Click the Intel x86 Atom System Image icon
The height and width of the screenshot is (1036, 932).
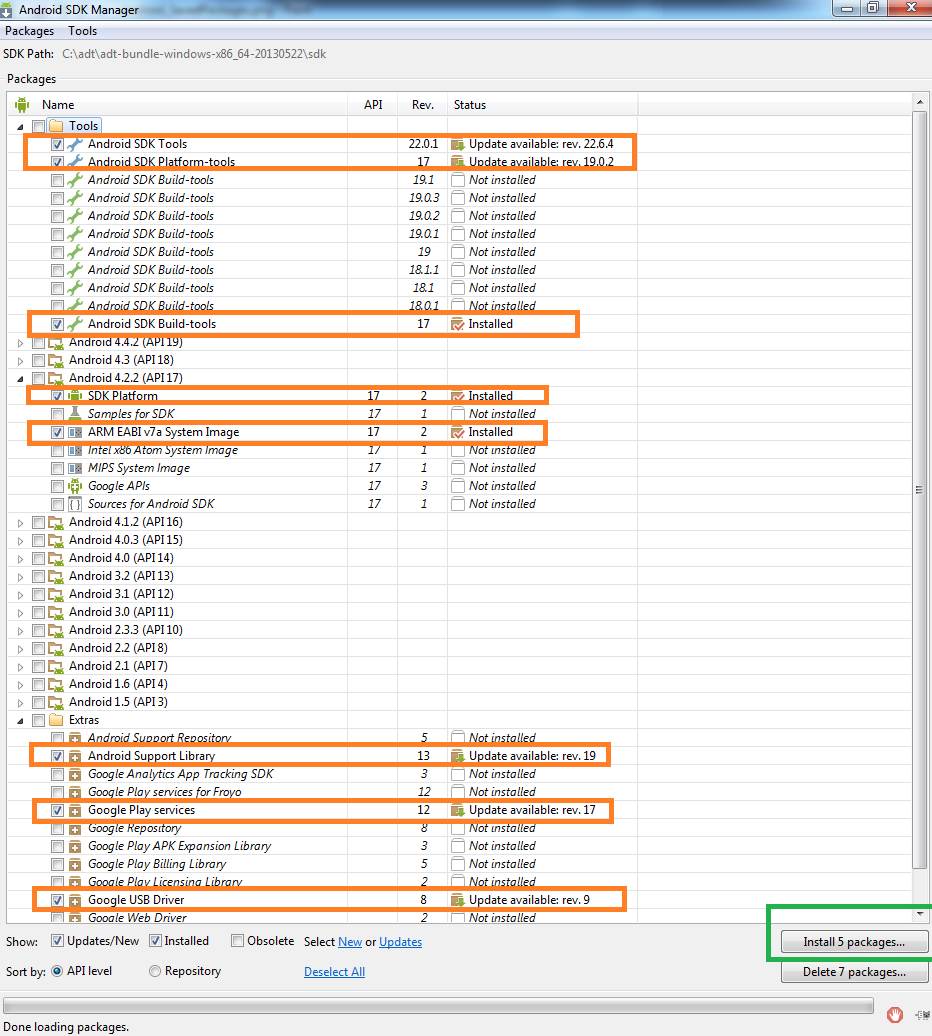point(75,450)
